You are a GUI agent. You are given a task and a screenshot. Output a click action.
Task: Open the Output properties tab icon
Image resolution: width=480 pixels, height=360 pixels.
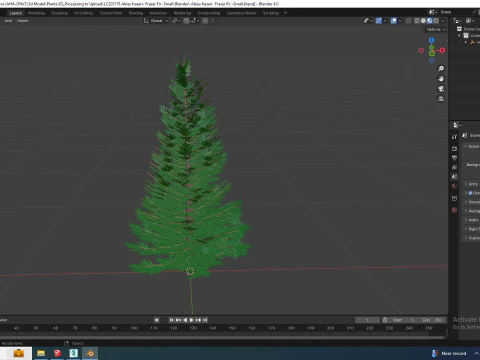coord(454,158)
